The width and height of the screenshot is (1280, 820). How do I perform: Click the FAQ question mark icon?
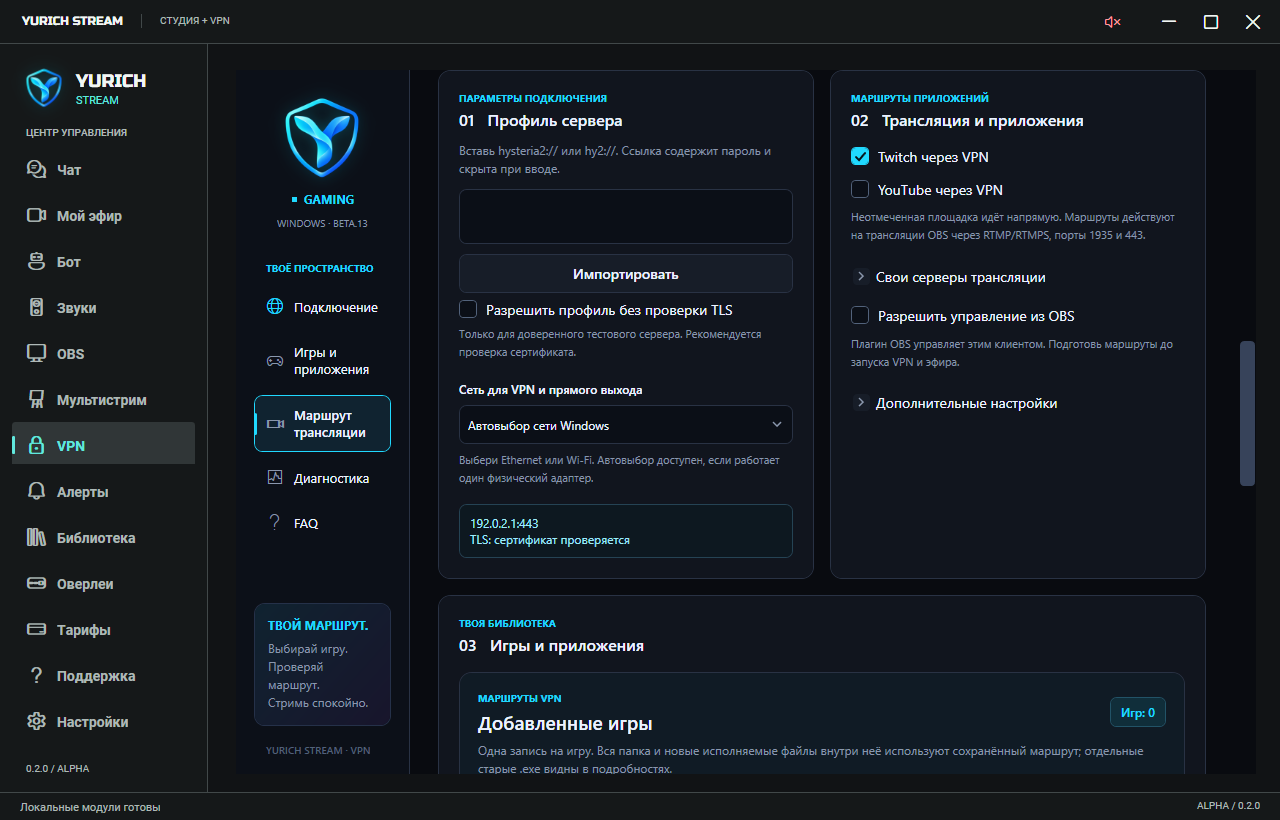[275, 523]
